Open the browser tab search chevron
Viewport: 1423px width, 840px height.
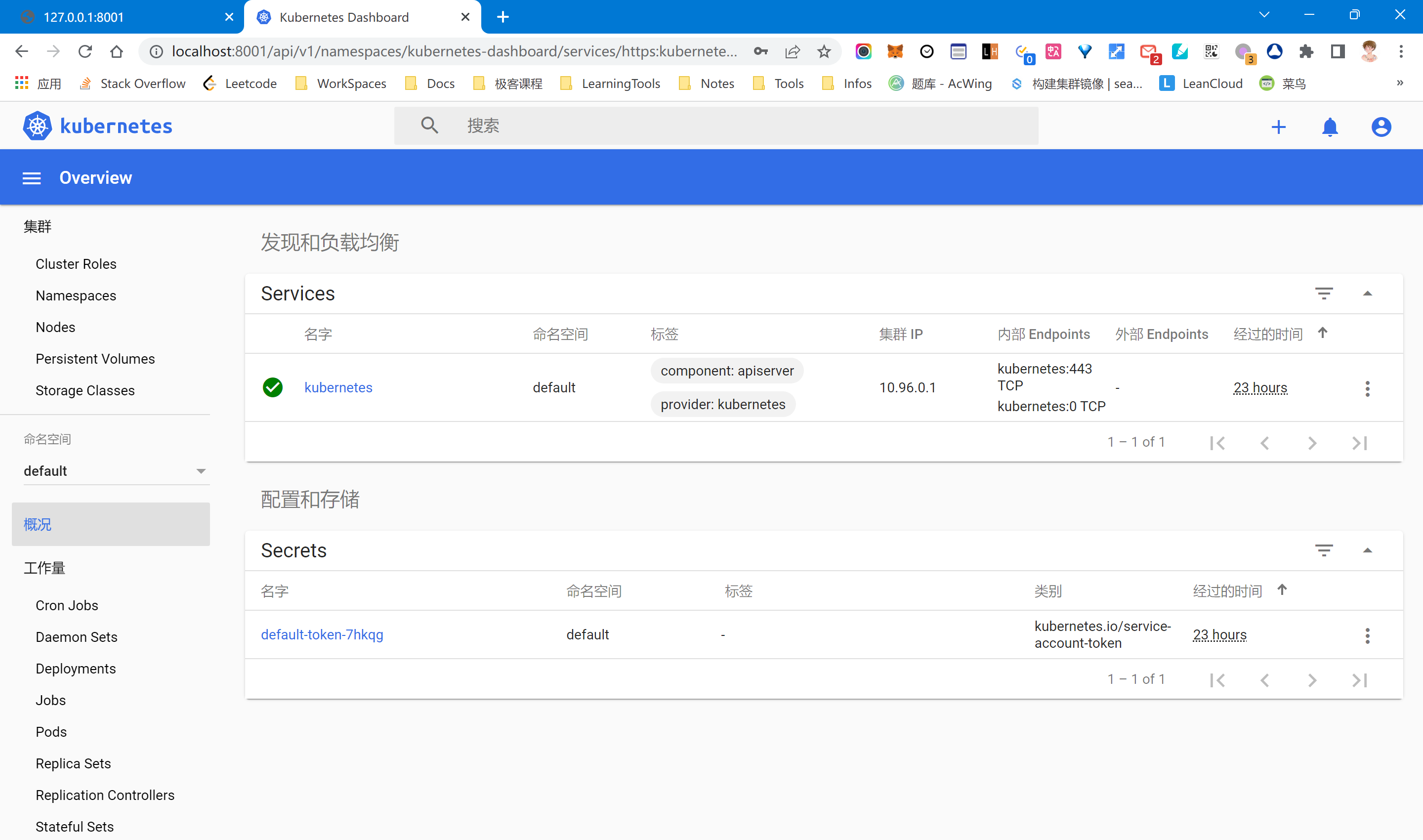coord(1264,16)
